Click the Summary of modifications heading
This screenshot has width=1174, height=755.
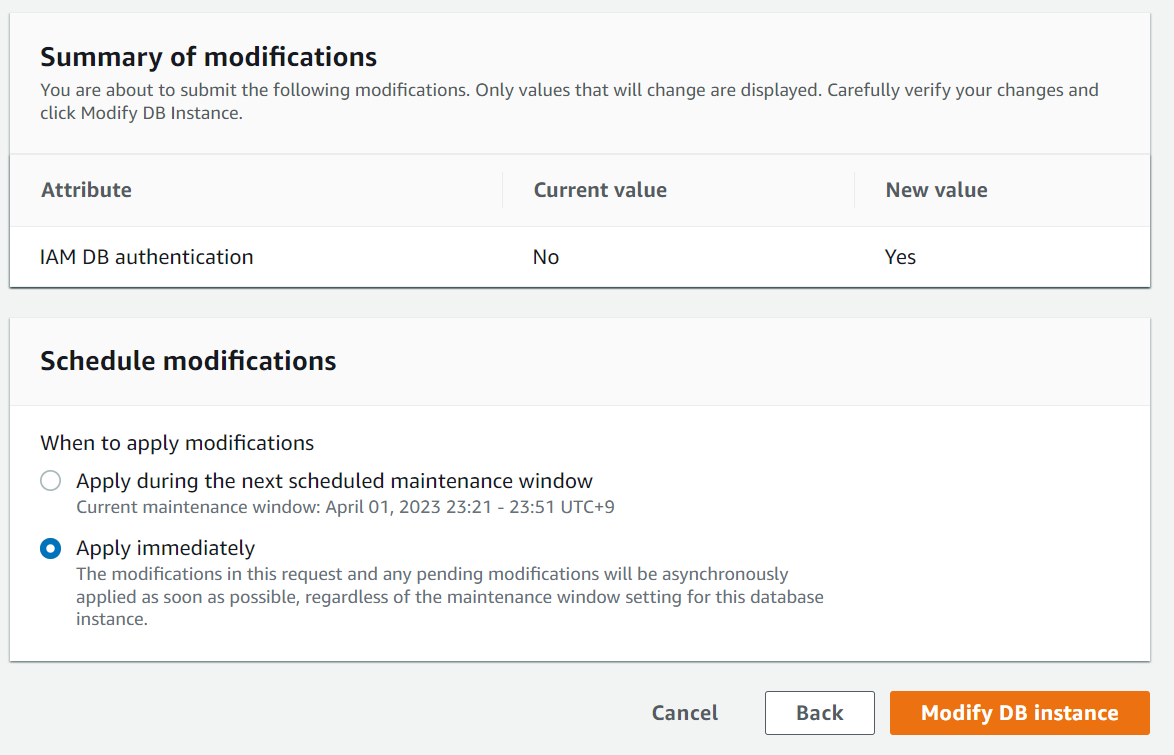(x=208, y=56)
